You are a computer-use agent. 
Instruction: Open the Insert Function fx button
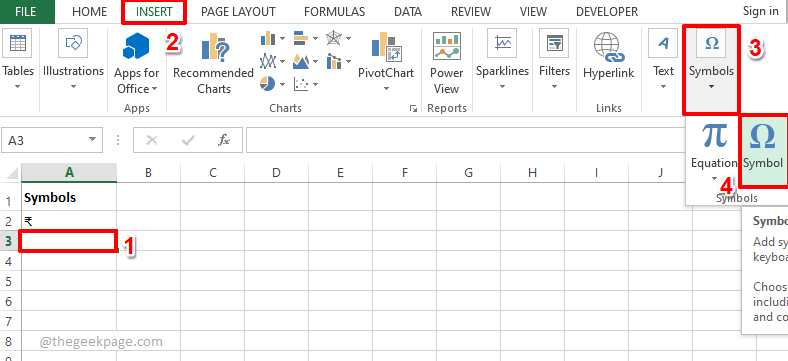(x=224, y=140)
